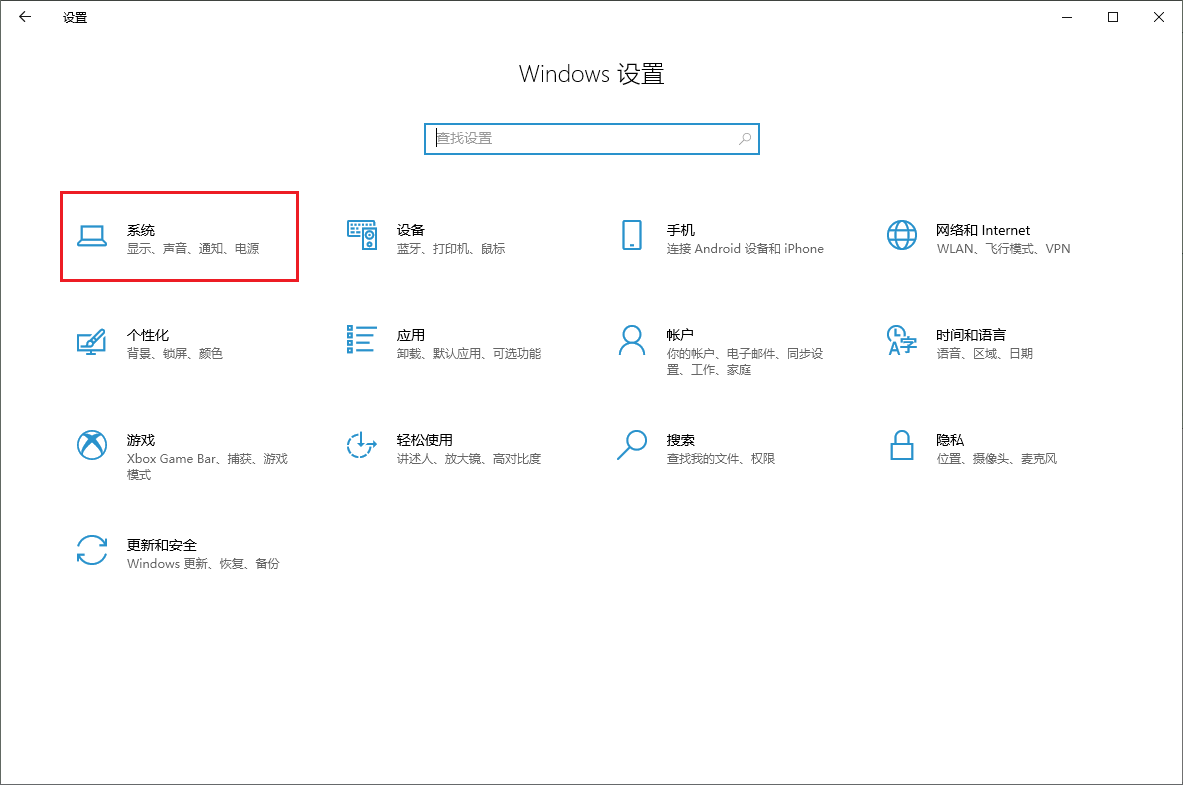Viewport: 1183px width, 785px height.
Task: Open the 设备 (Devices) settings icon
Action: coord(361,236)
